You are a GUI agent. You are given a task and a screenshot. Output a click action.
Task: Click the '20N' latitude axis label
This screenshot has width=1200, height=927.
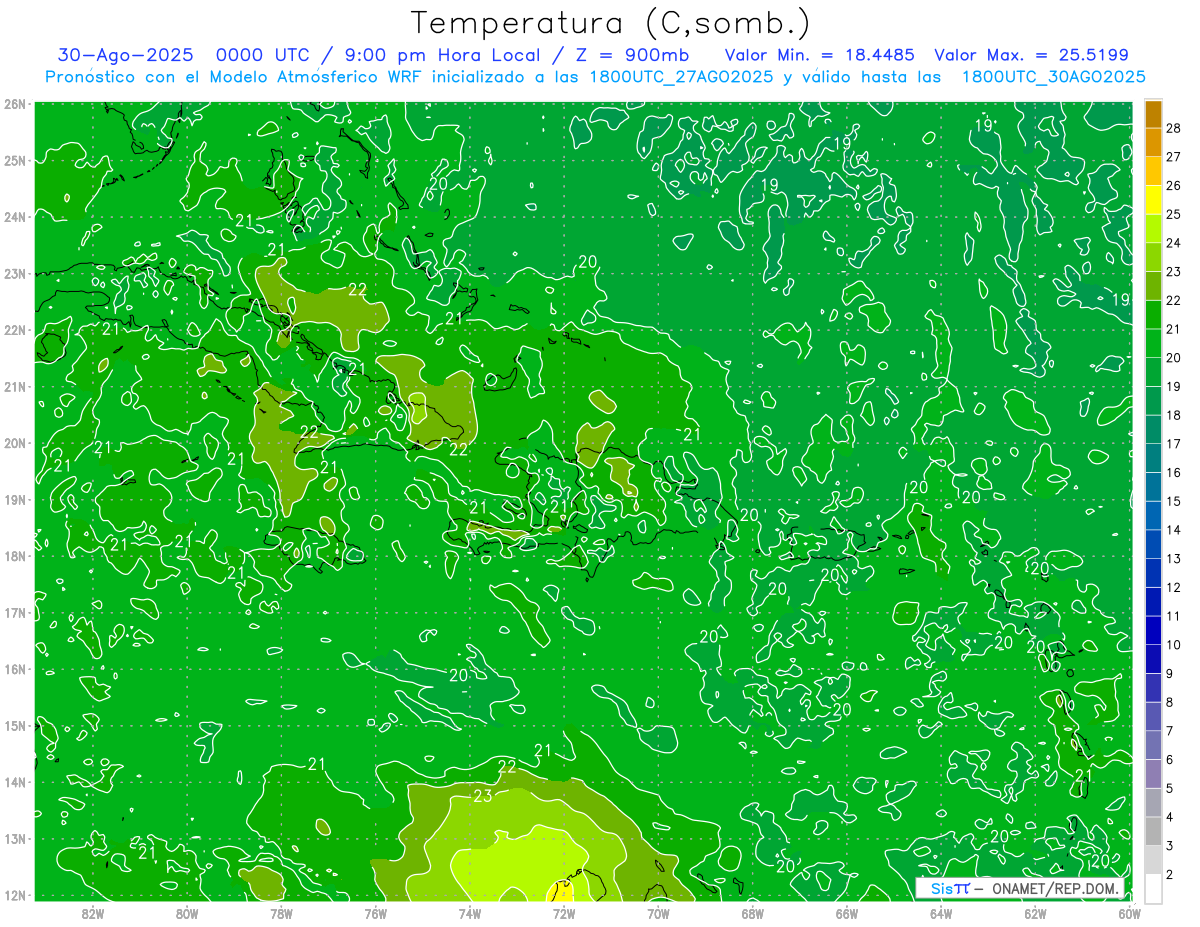pyautogui.click(x=14, y=443)
